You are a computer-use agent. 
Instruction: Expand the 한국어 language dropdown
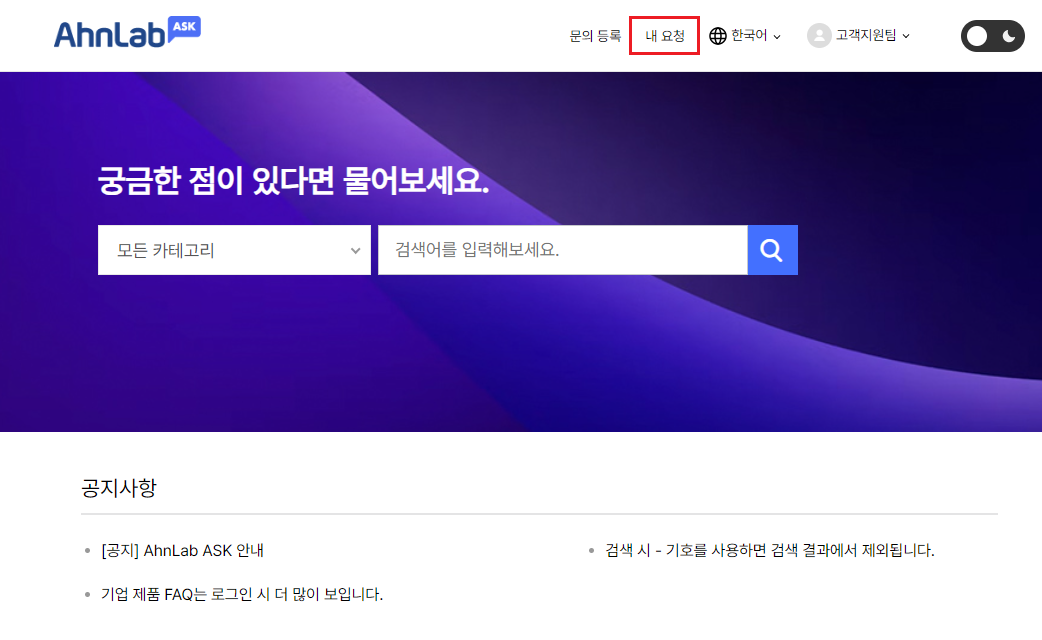(745, 35)
